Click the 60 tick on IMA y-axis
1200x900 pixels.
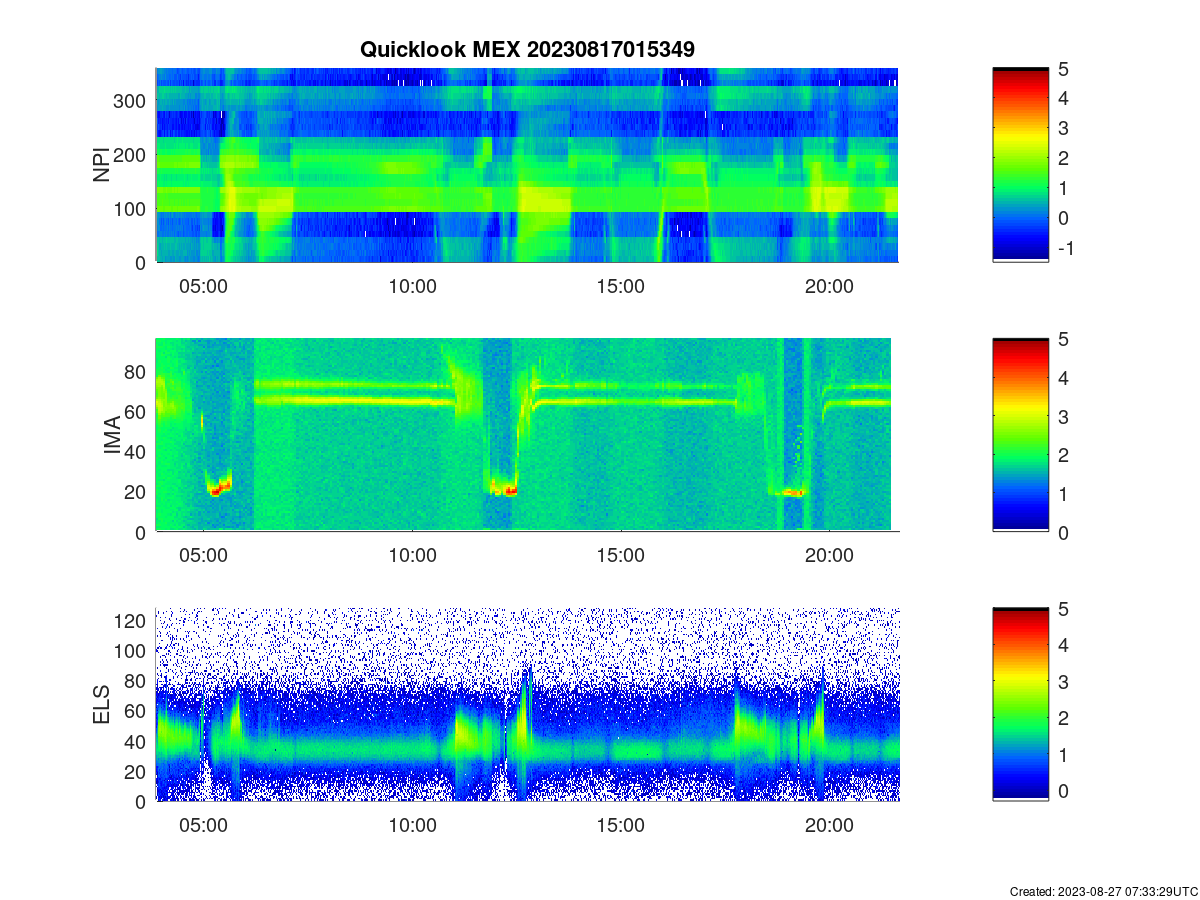pyautogui.click(x=137, y=411)
